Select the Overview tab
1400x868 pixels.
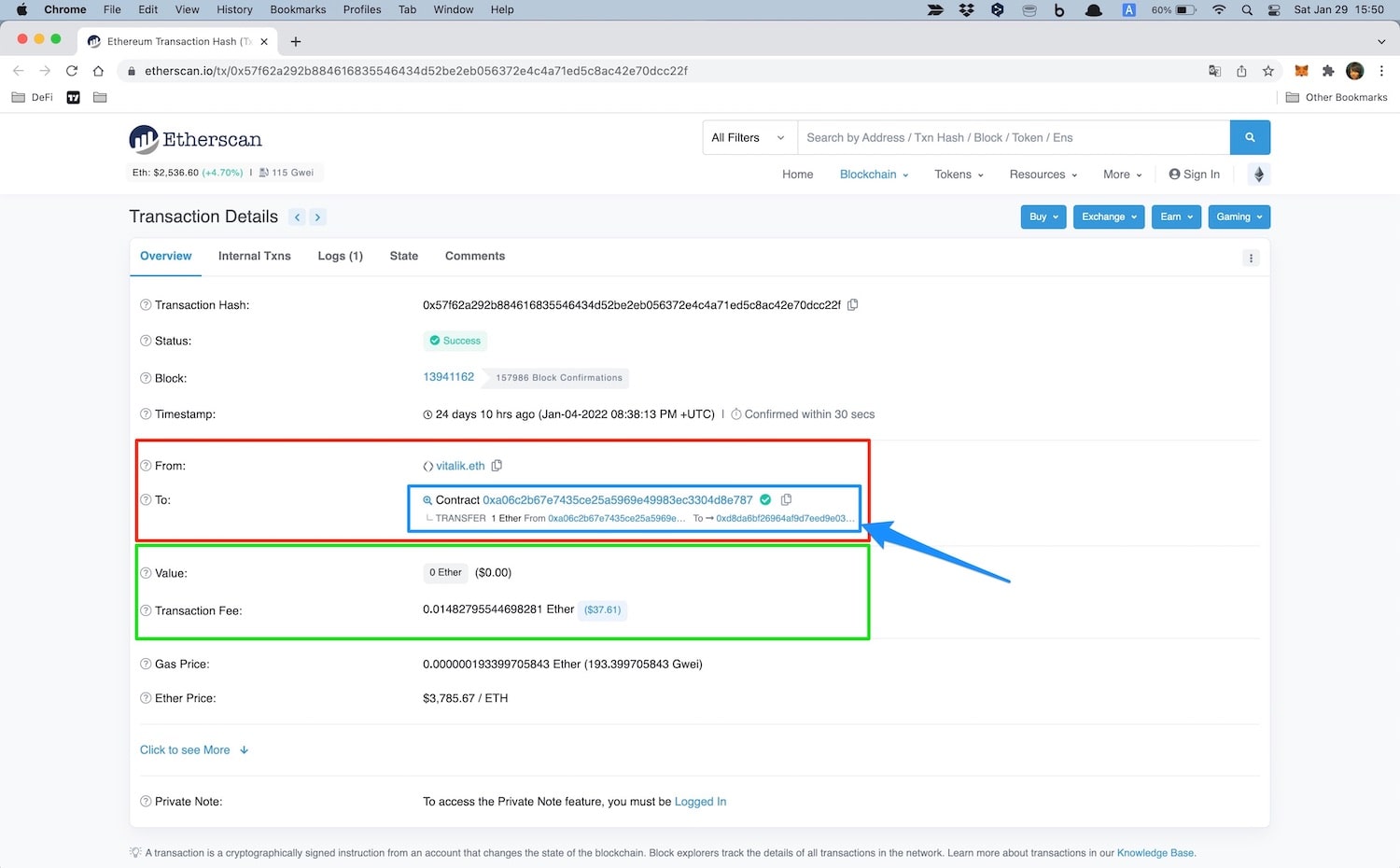pyautogui.click(x=166, y=256)
